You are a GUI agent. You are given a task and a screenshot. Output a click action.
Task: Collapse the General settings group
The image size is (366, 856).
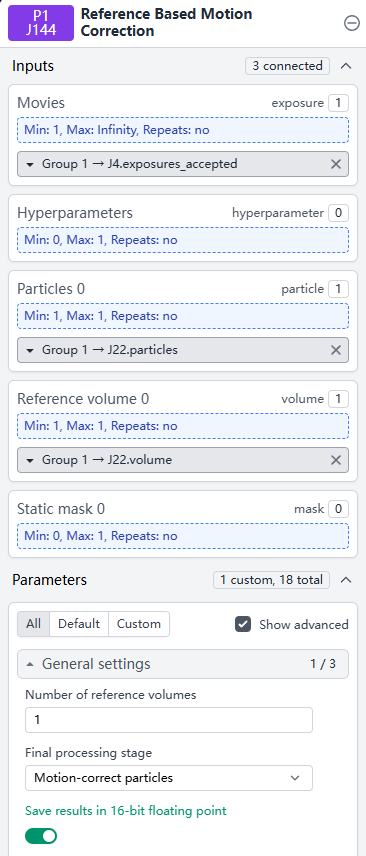point(183,664)
